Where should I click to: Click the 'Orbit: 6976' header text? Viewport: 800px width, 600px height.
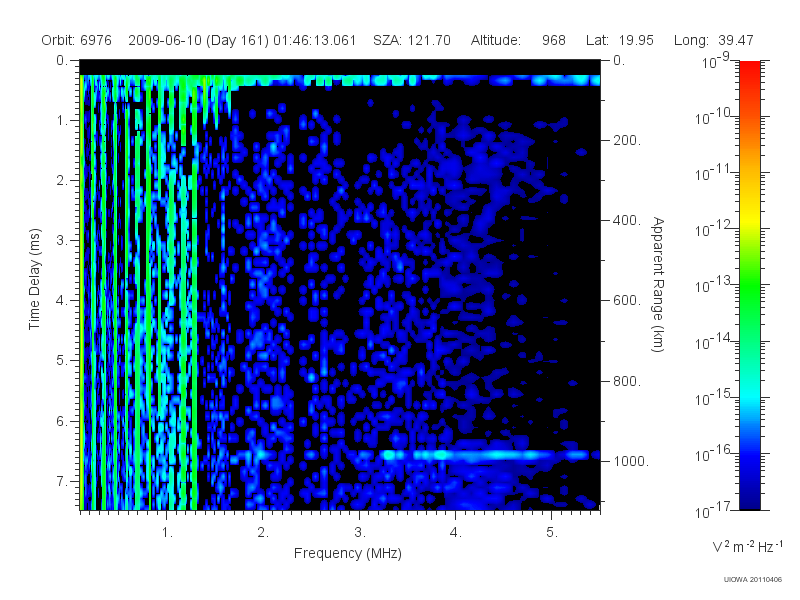77,40
